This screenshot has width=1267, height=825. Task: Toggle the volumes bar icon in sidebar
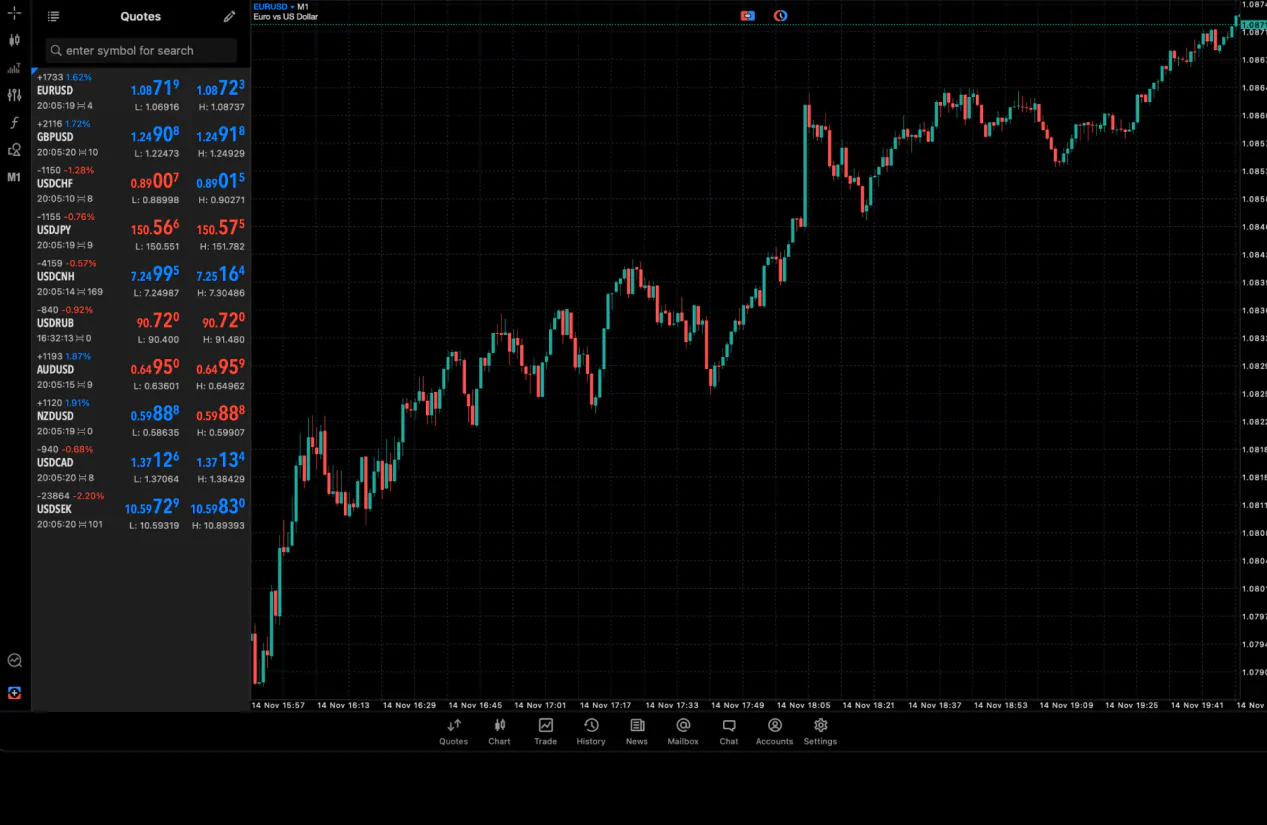14,68
